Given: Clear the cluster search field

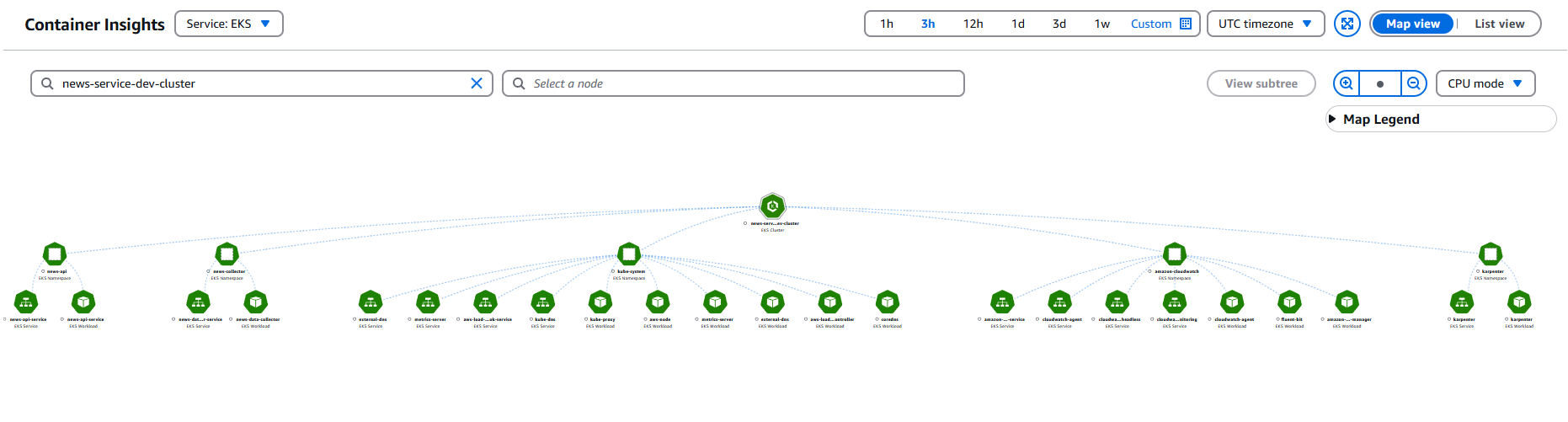Looking at the screenshot, I should 477,83.
